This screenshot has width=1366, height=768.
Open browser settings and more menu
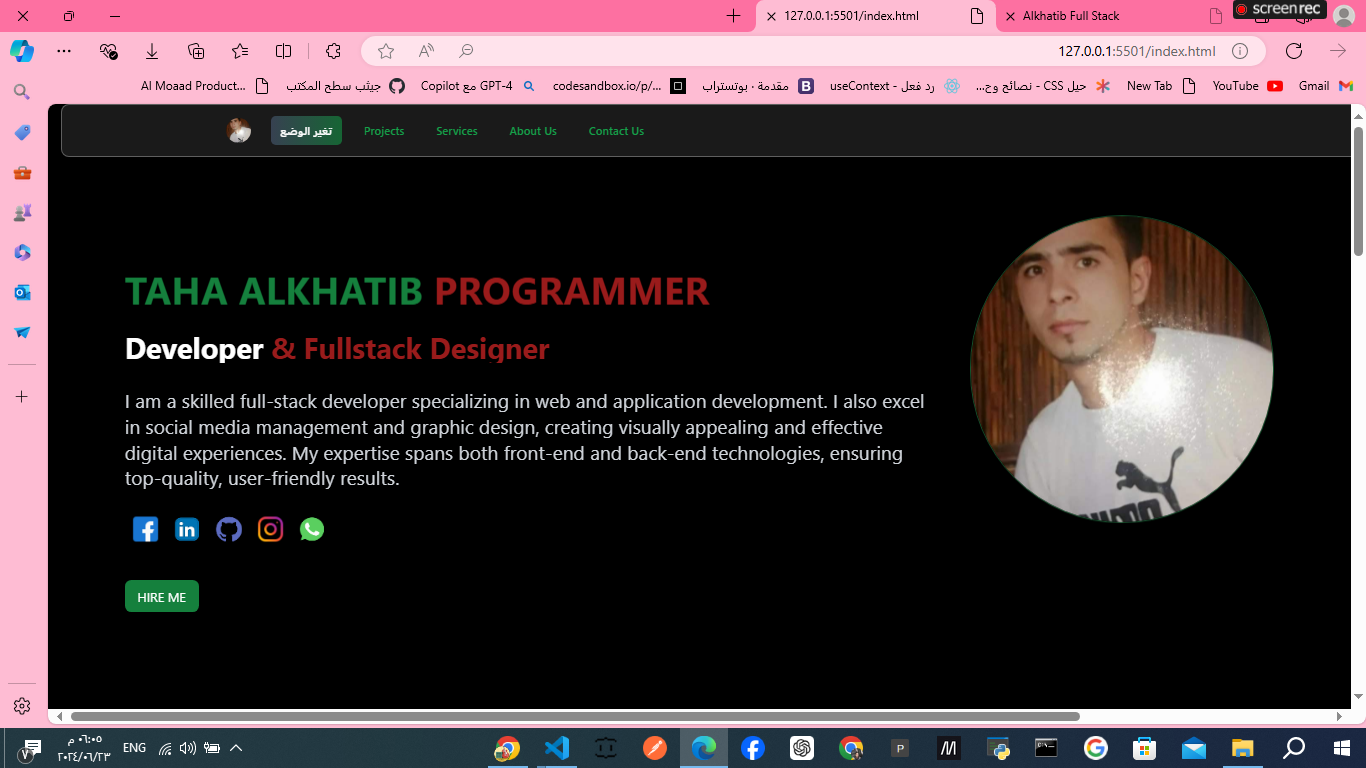[64, 51]
